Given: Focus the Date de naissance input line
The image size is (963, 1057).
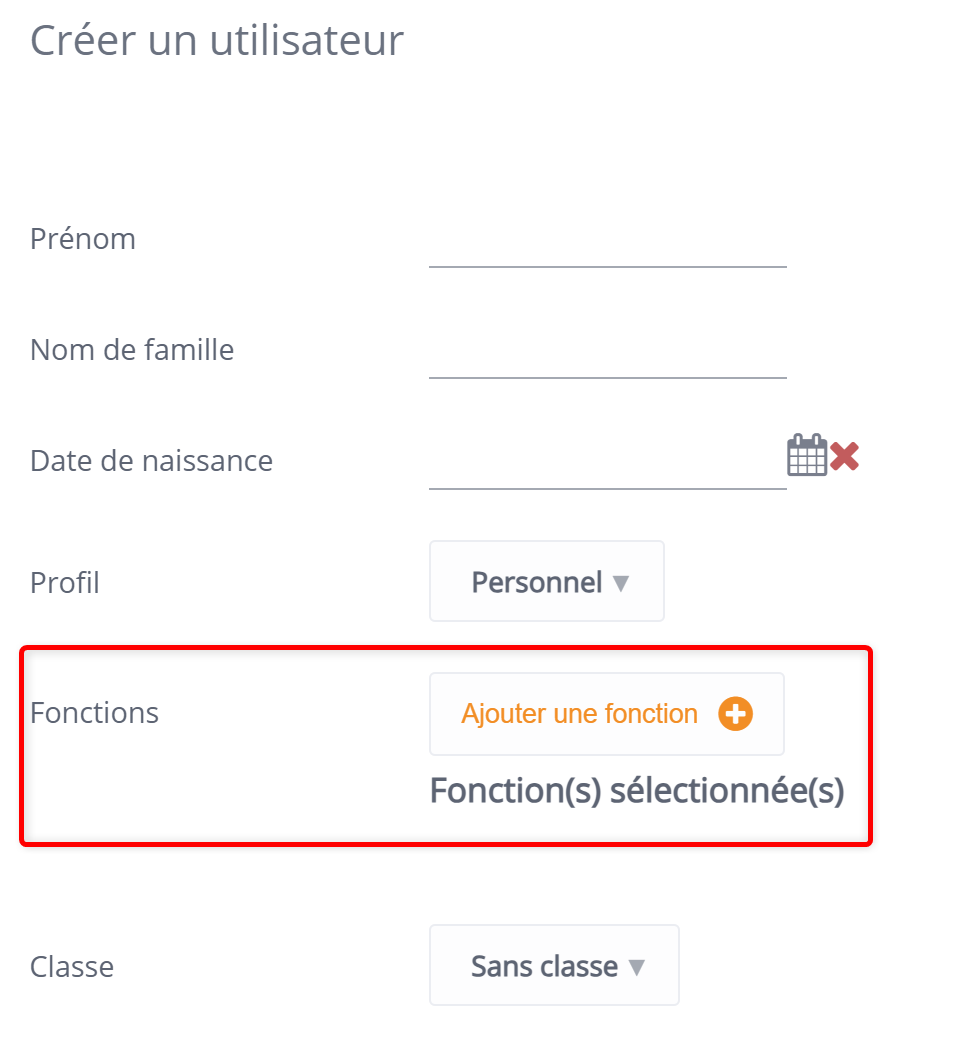Looking at the screenshot, I should click(606, 480).
